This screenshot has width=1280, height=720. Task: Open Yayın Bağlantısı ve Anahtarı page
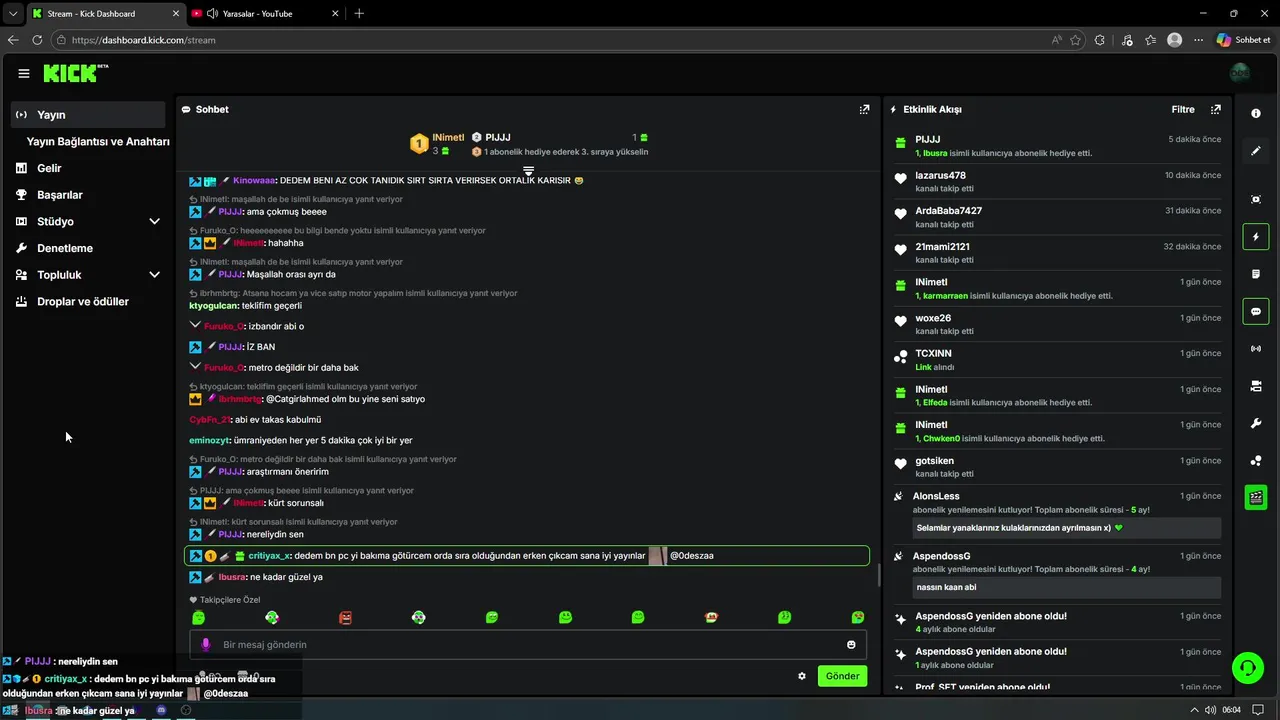[98, 142]
